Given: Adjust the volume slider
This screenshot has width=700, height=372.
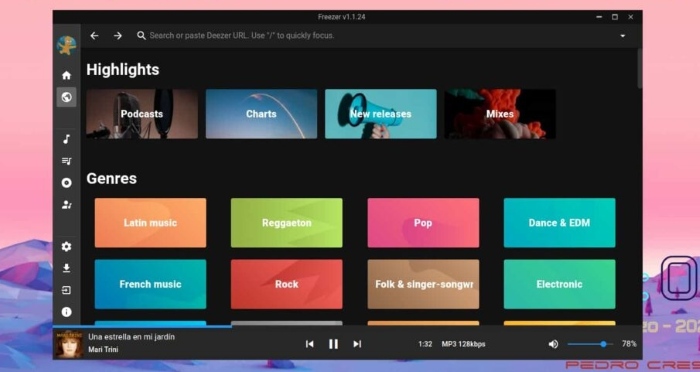Looking at the screenshot, I should click(x=590, y=344).
